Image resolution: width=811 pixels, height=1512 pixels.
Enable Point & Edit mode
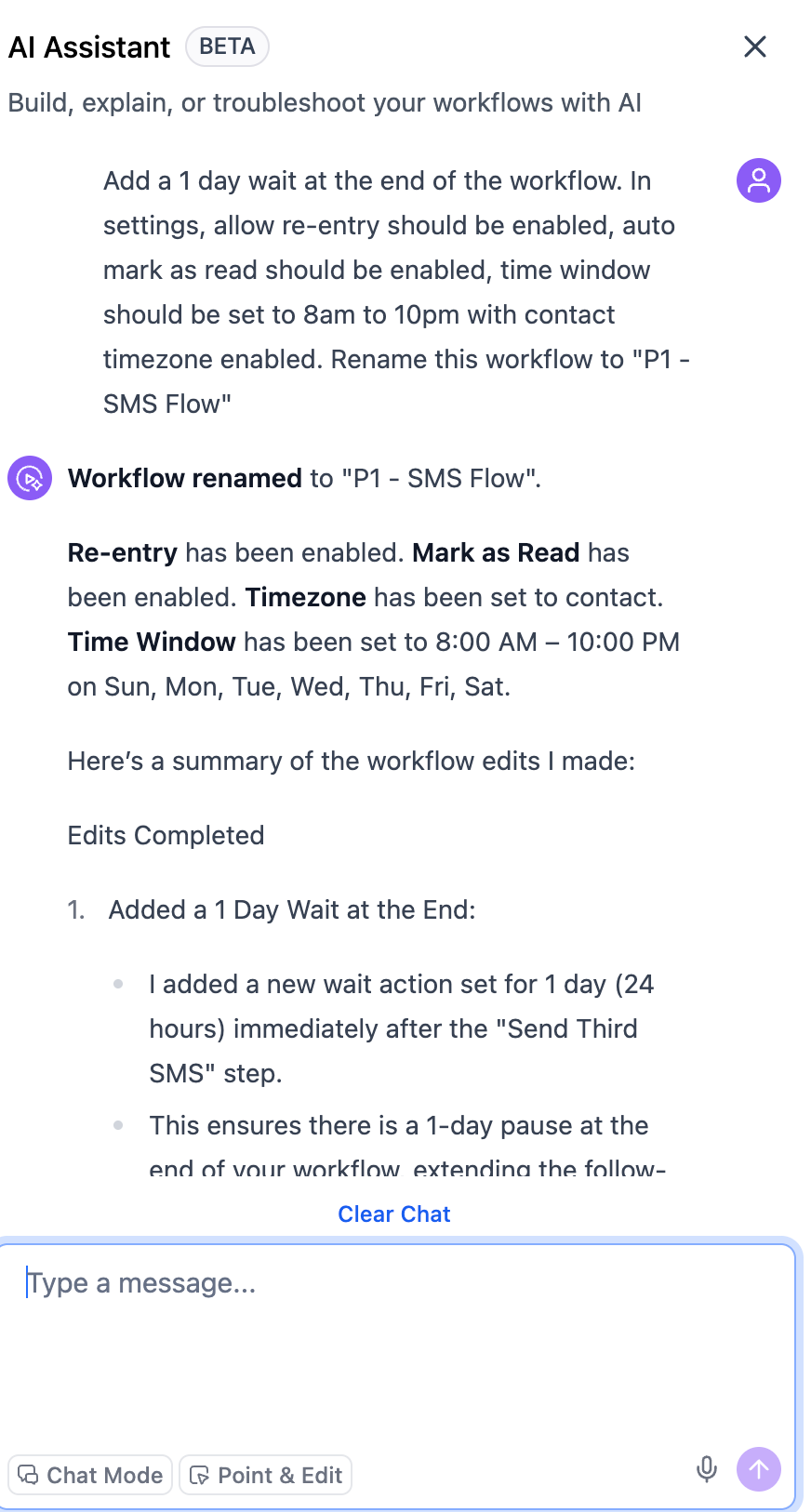pos(265,1475)
